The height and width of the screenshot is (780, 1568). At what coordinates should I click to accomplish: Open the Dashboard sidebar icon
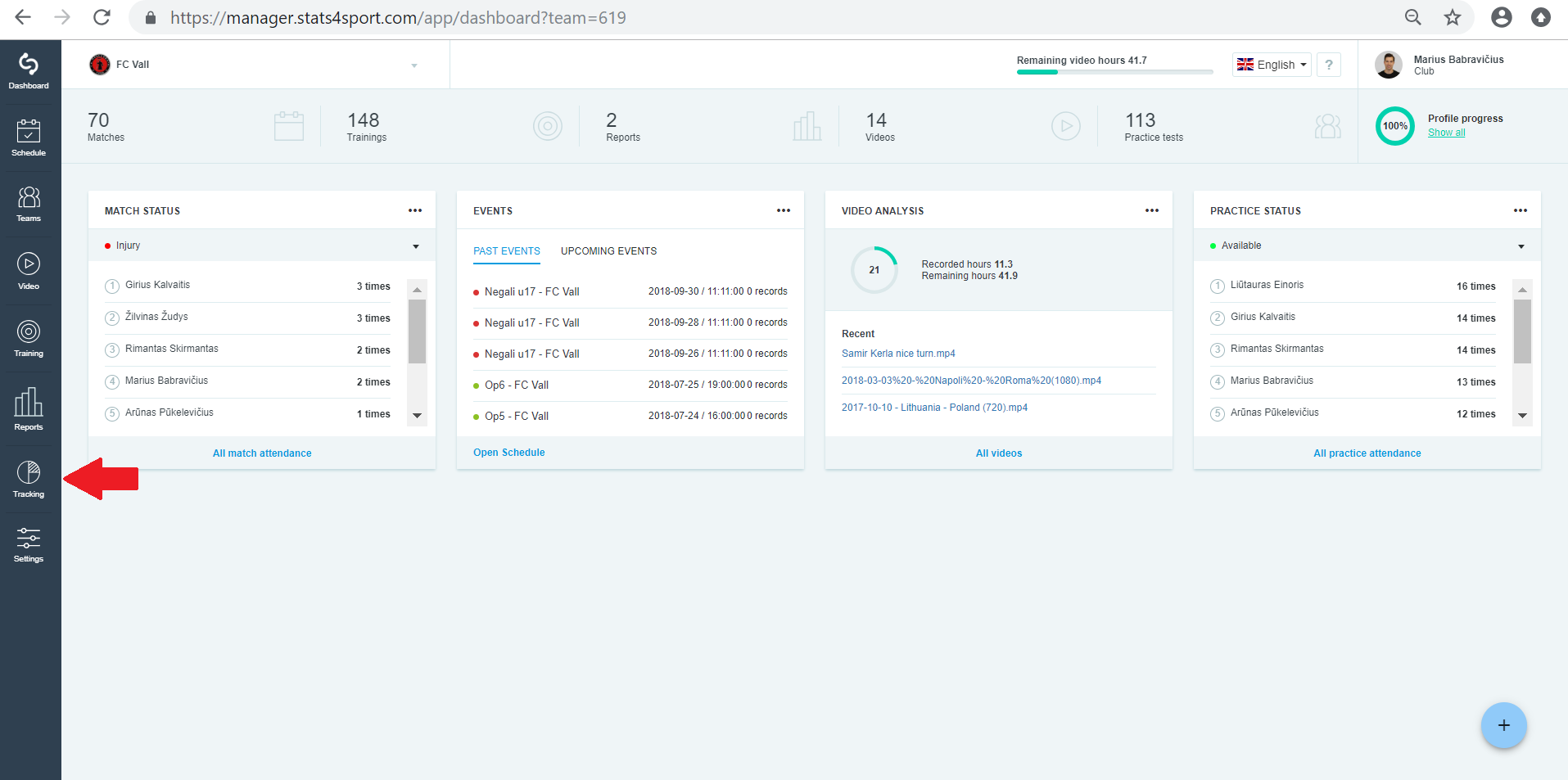[x=29, y=71]
